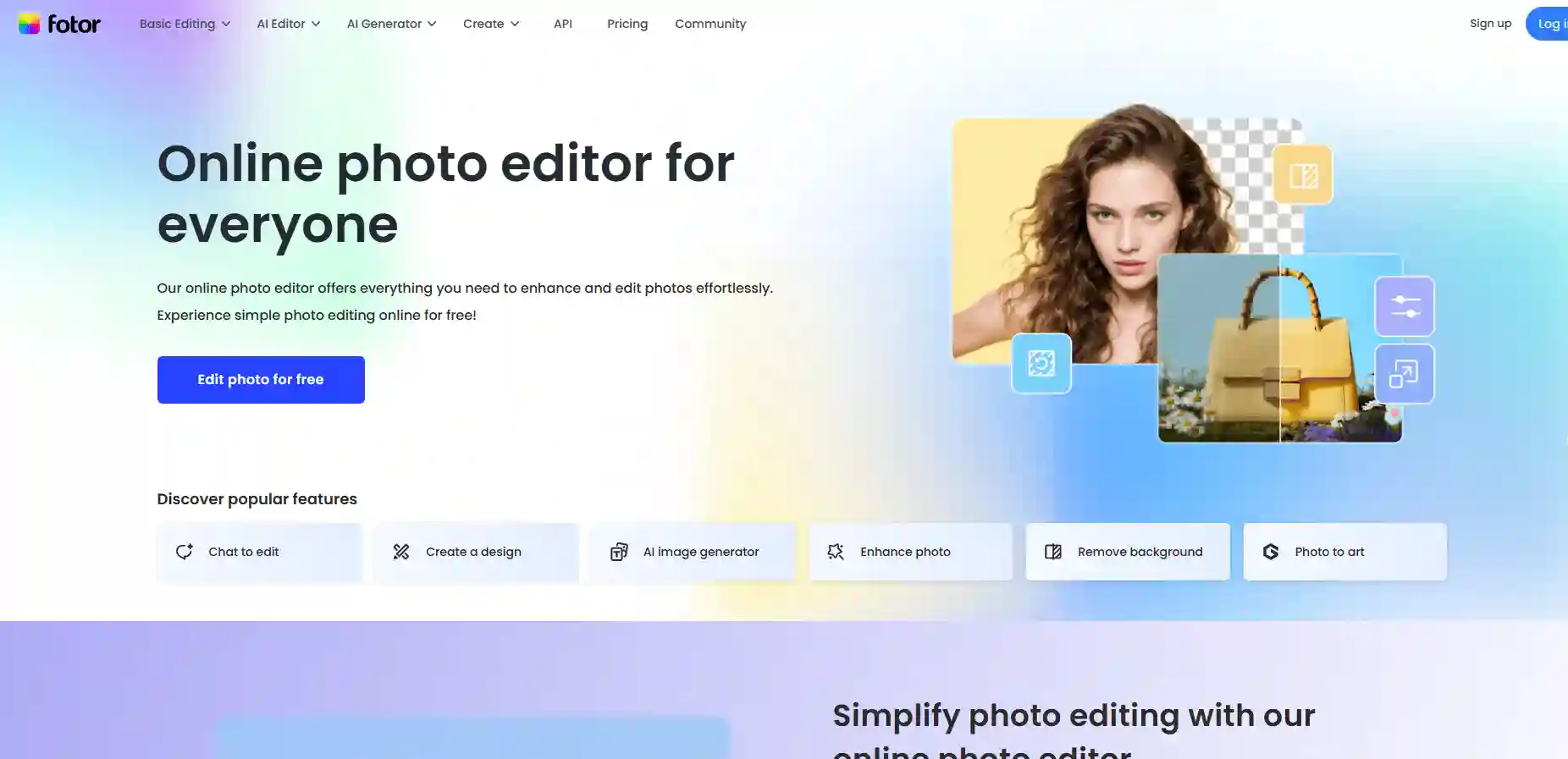Click the blue rotate icon tile on hero image

tap(1041, 364)
